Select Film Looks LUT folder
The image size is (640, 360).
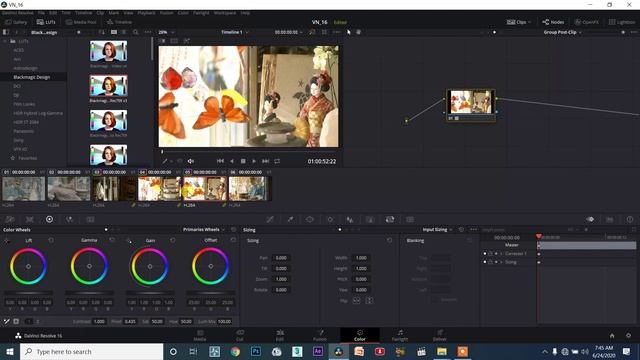[24, 104]
